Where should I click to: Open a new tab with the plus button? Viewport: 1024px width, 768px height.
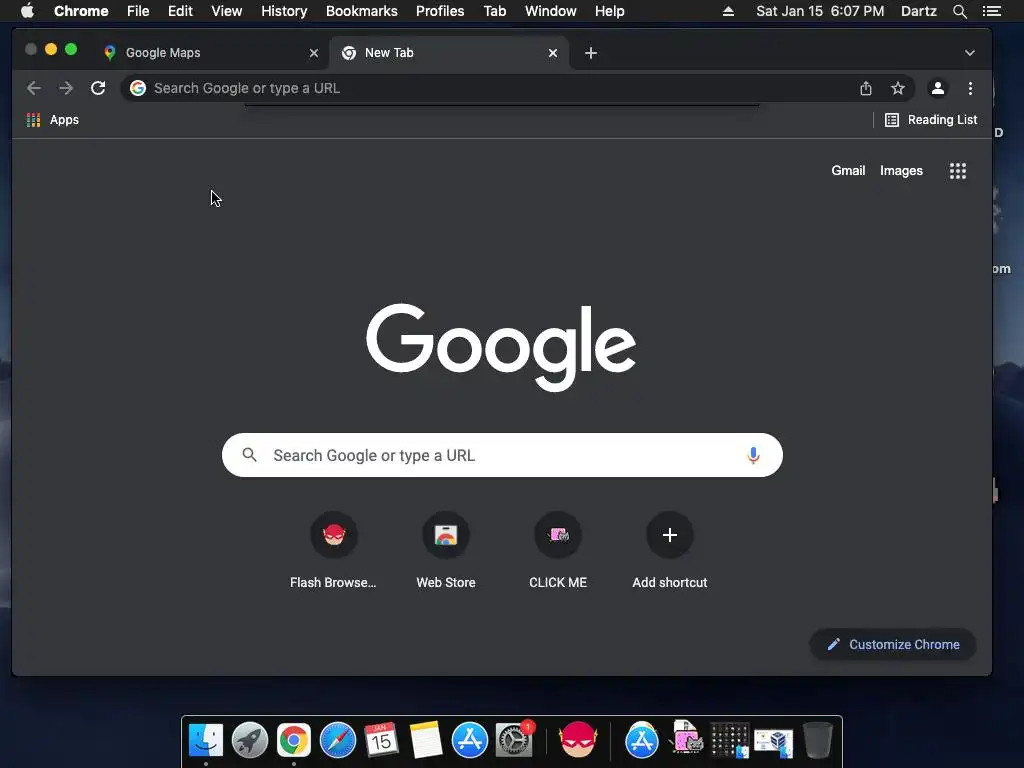591,53
